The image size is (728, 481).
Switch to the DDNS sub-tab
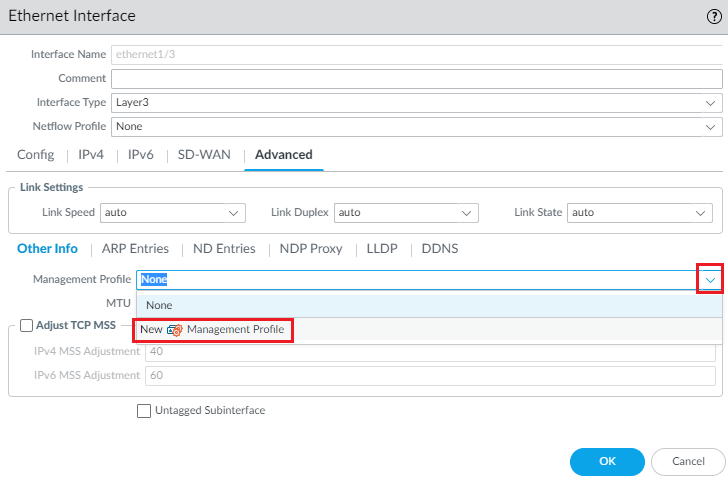pyautogui.click(x=439, y=249)
